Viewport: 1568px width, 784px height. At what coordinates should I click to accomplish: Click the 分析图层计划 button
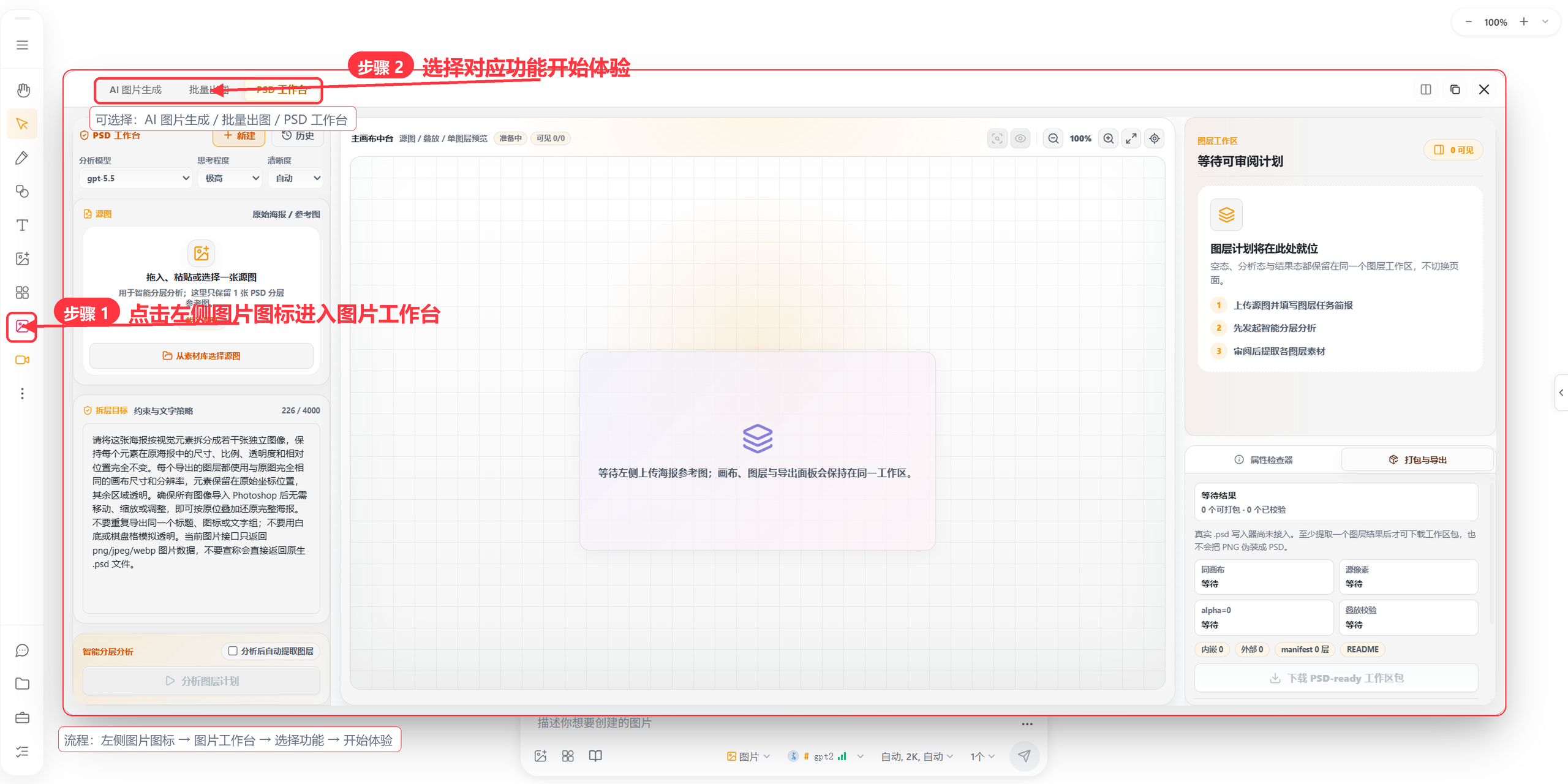[201, 681]
